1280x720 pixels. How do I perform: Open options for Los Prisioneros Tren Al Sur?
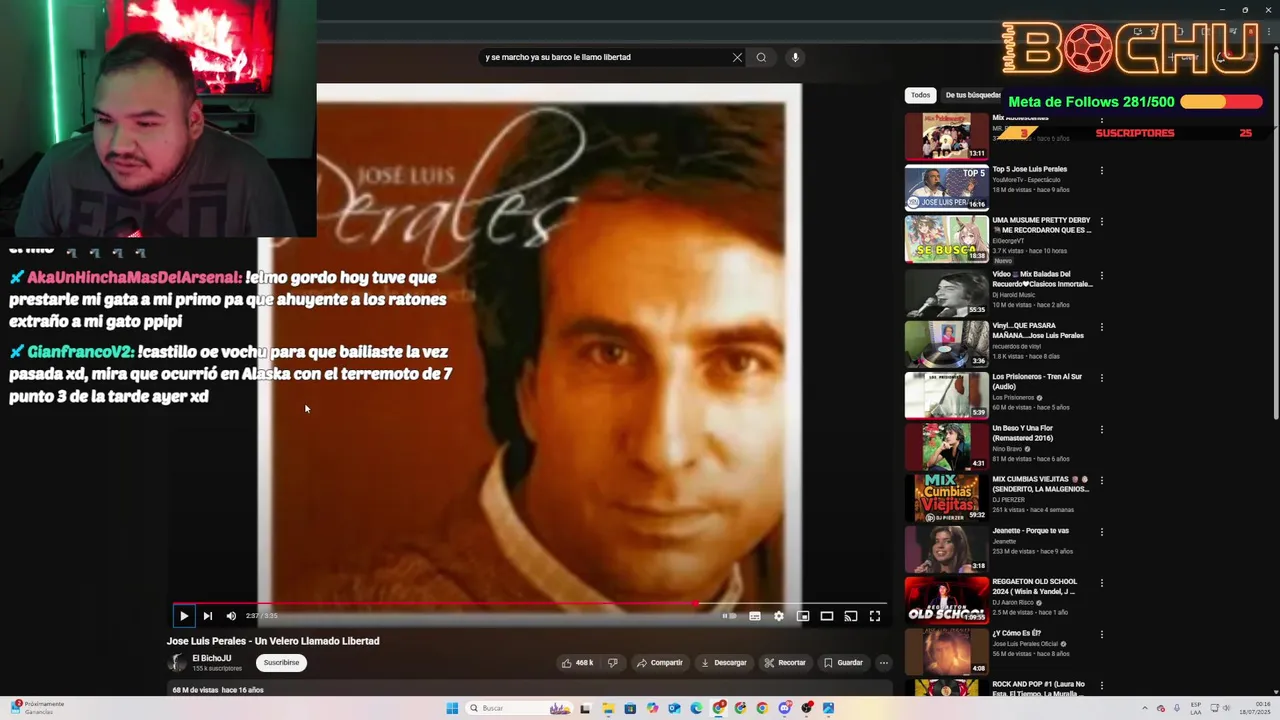pos(1102,378)
